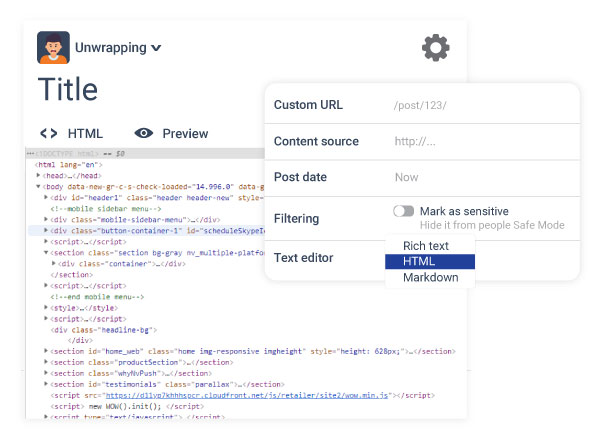Expand the head element node

(x=39, y=175)
